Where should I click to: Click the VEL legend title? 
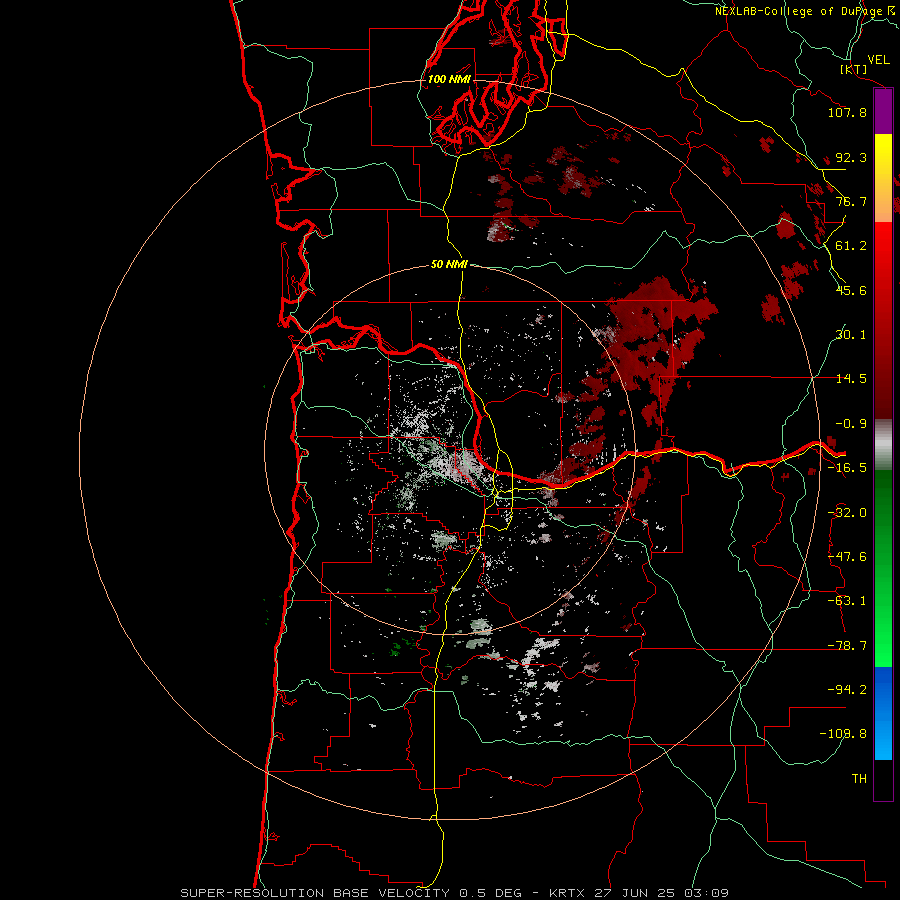point(879,60)
